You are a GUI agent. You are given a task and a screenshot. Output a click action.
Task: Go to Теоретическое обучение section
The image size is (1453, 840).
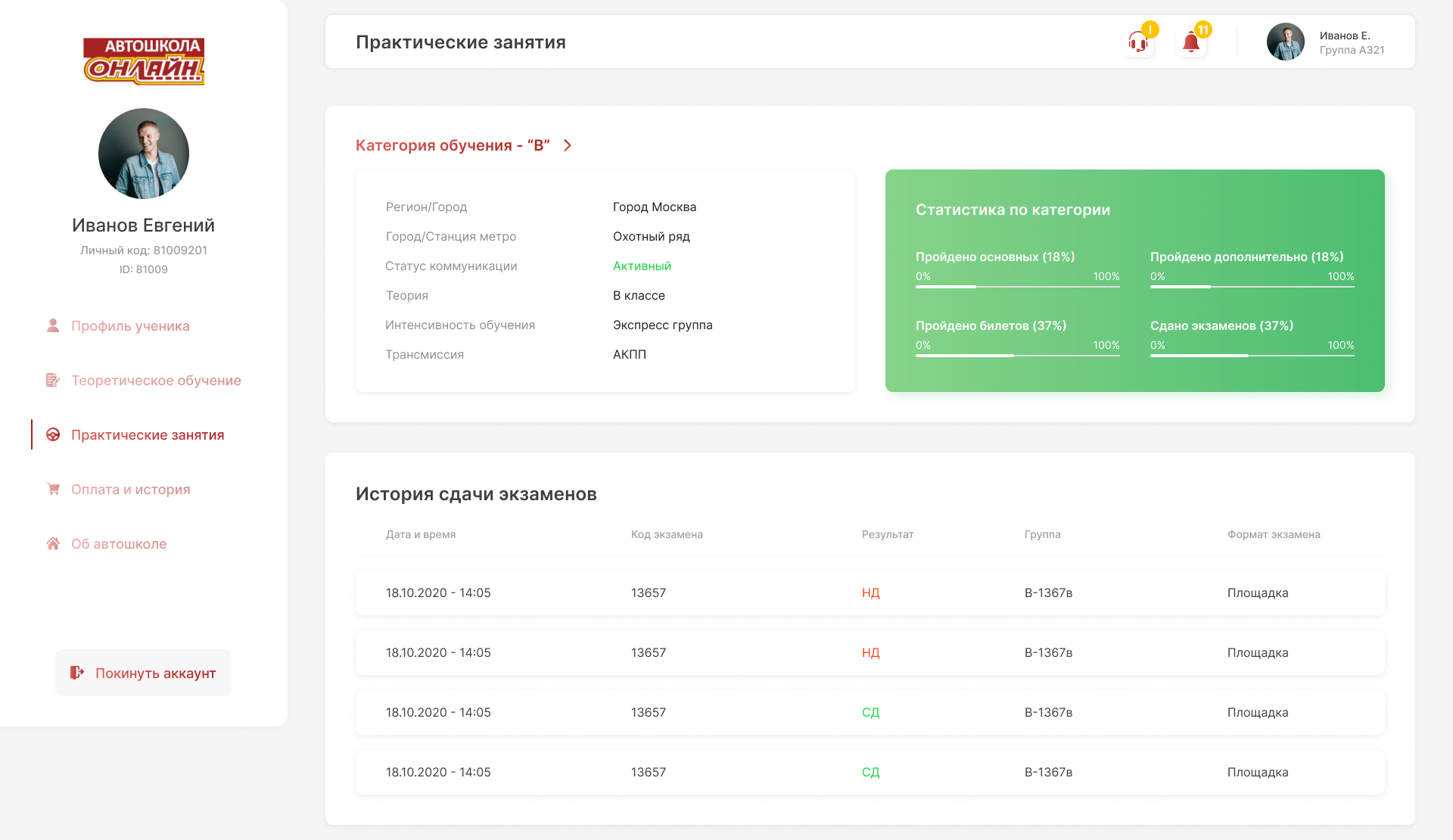tap(156, 381)
